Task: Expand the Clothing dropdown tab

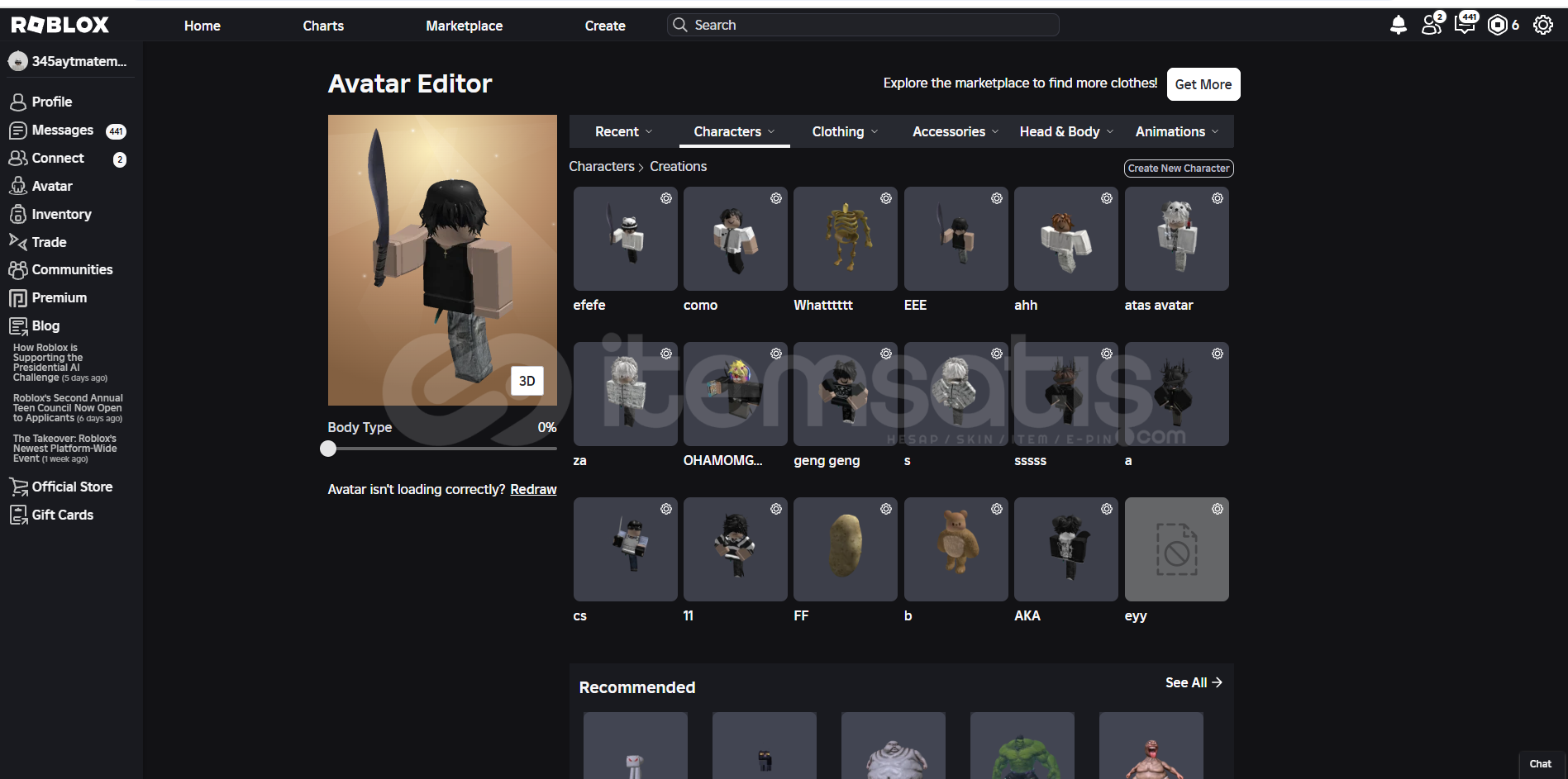Action: click(x=845, y=131)
